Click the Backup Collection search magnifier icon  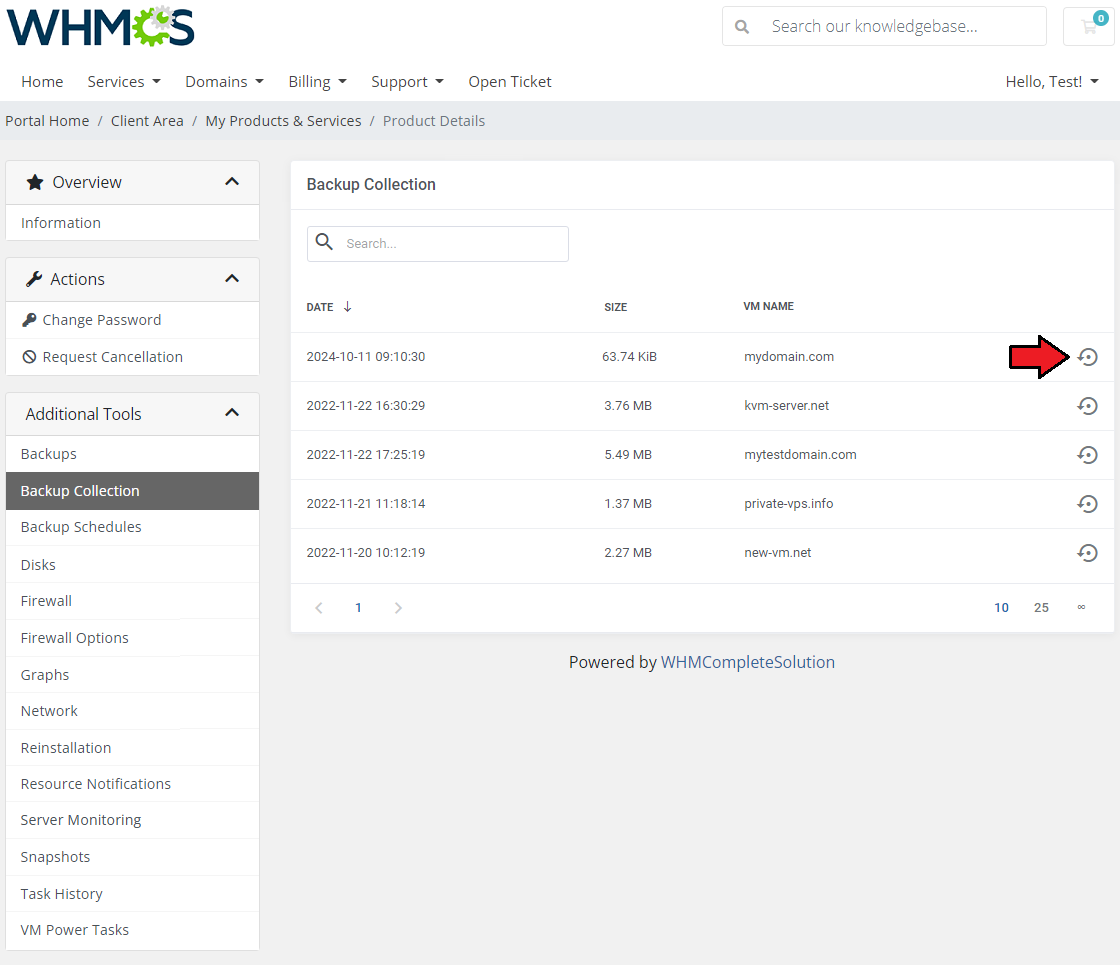click(324, 242)
